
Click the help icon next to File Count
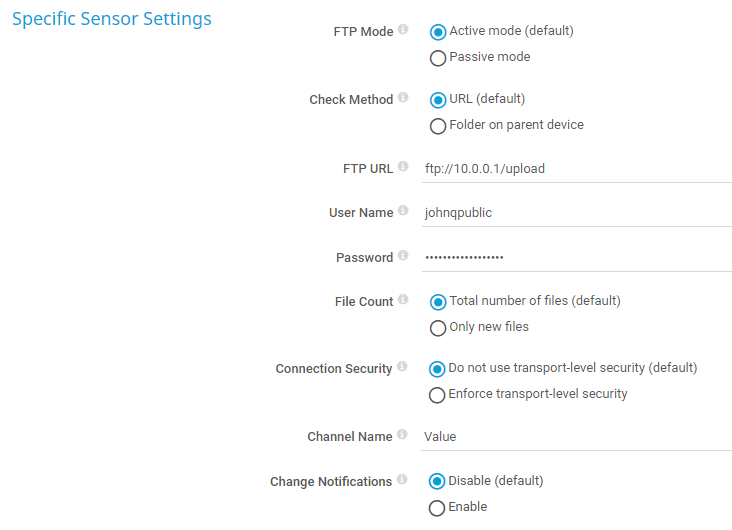(403, 300)
